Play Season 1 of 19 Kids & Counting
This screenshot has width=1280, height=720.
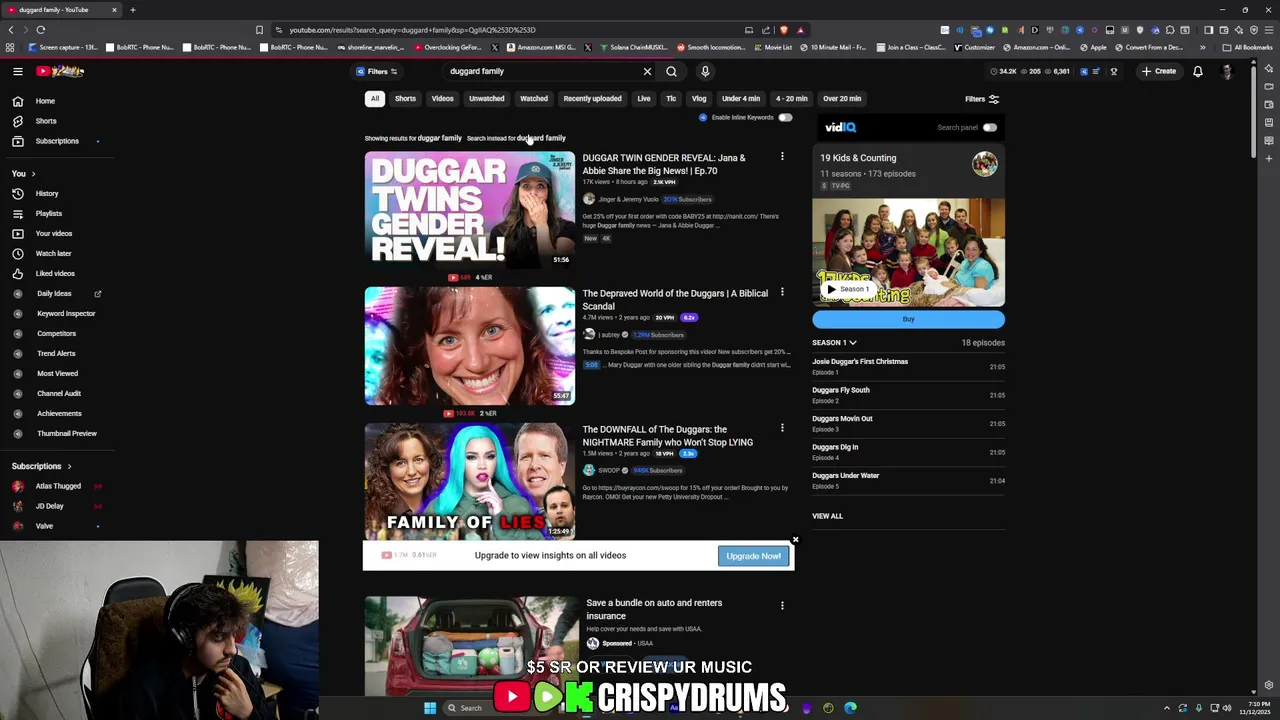849,289
